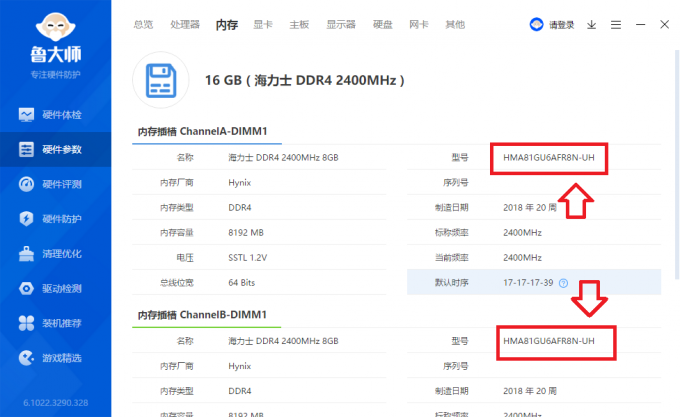Click the 请登录 login link

point(562,25)
